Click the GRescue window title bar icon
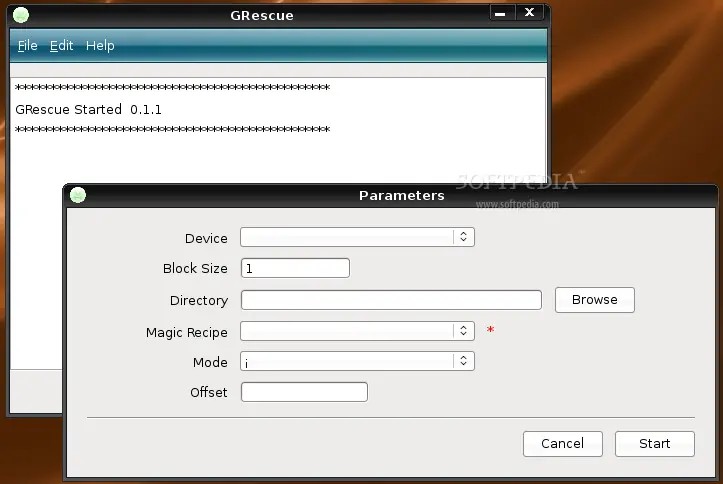 [21, 15]
